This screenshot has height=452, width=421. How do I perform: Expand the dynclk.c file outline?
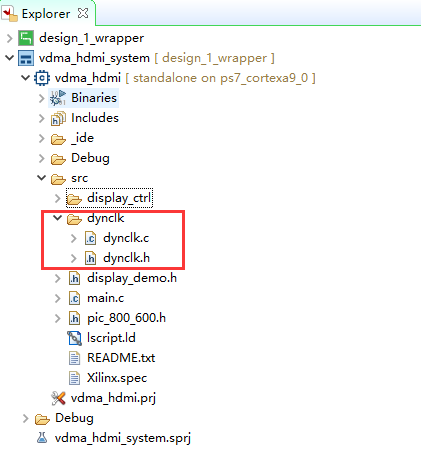coord(73,238)
